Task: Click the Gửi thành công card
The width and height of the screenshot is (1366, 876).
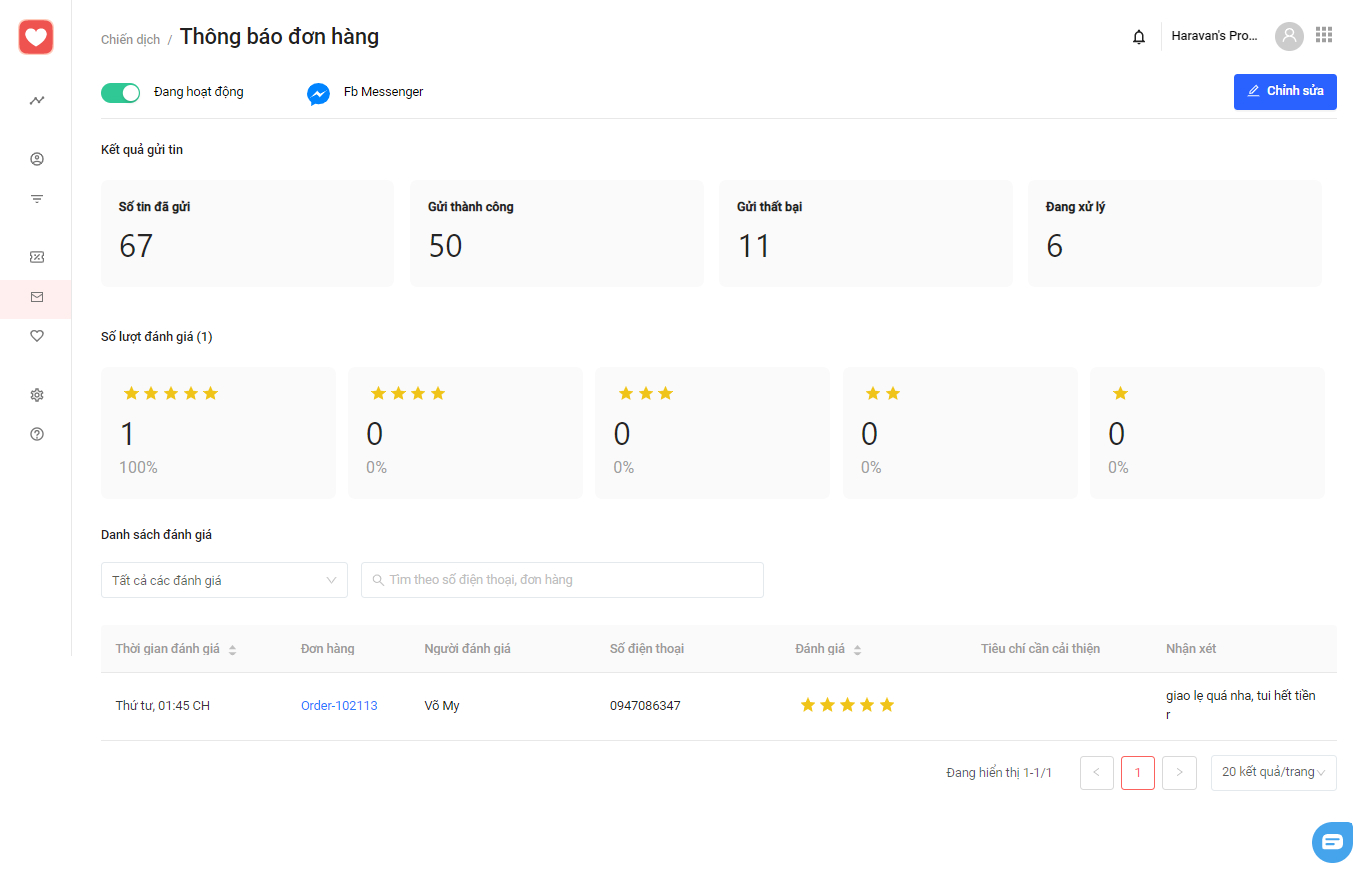Action: tap(556, 233)
